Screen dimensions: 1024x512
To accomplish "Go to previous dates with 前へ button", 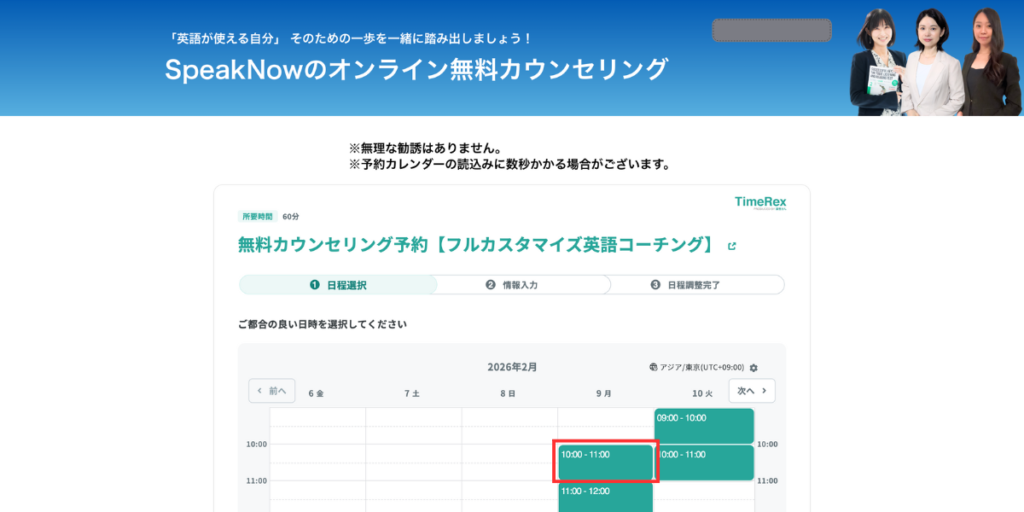I will tap(272, 391).
